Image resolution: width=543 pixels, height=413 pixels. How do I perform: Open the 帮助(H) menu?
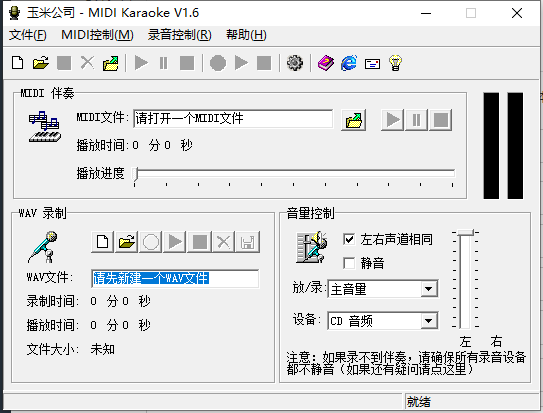[246, 35]
